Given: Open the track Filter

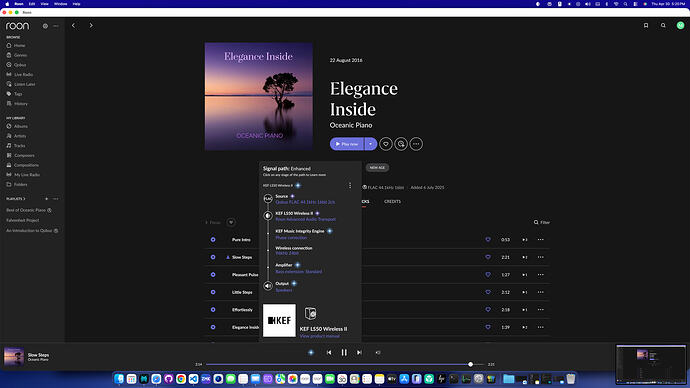Looking at the screenshot, I should [x=542, y=222].
